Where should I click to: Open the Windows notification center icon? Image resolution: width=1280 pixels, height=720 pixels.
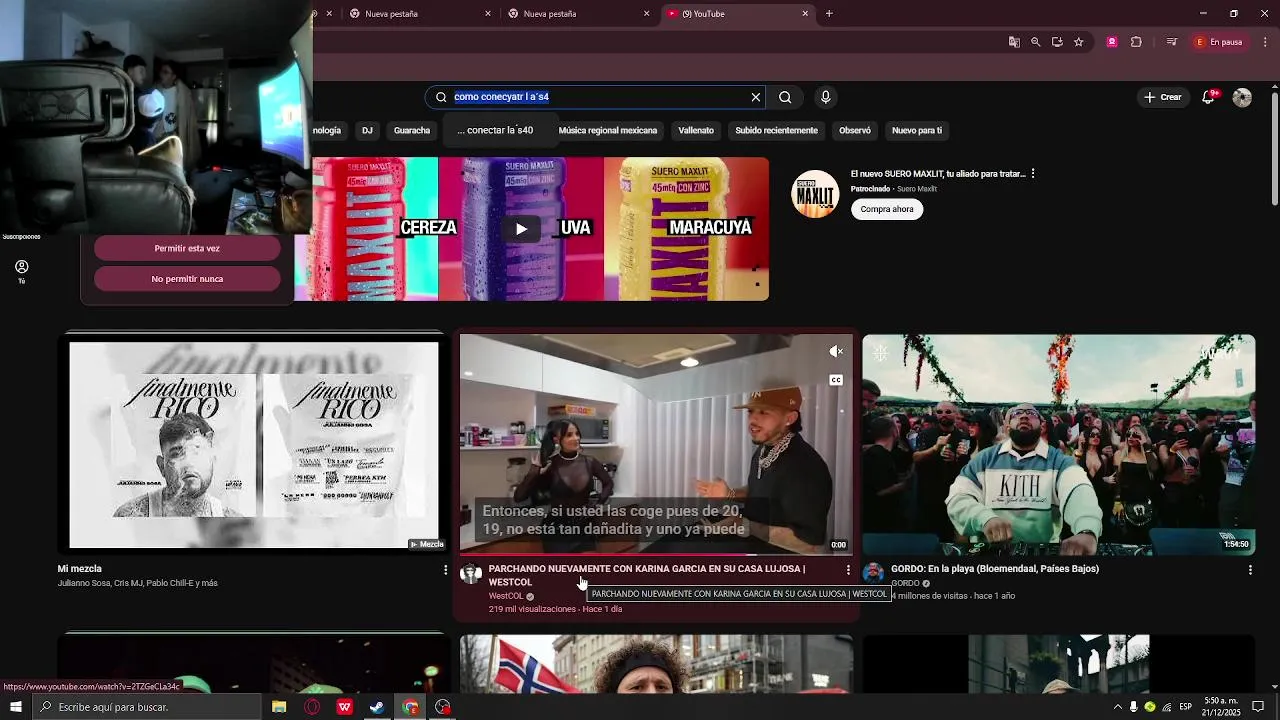tap(1258, 707)
